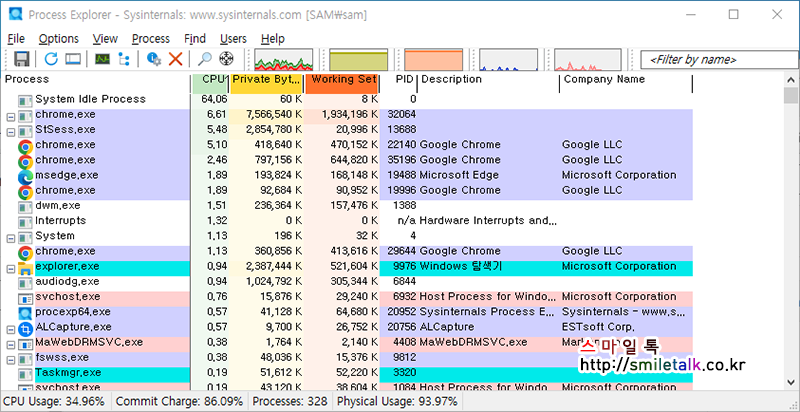Sort by the Private Bytes column header
The height and width of the screenshot is (412, 800).
click(x=266, y=83)
